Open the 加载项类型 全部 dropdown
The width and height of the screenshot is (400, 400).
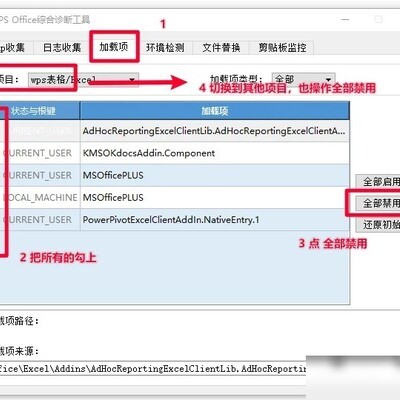[x=303, y=80]
